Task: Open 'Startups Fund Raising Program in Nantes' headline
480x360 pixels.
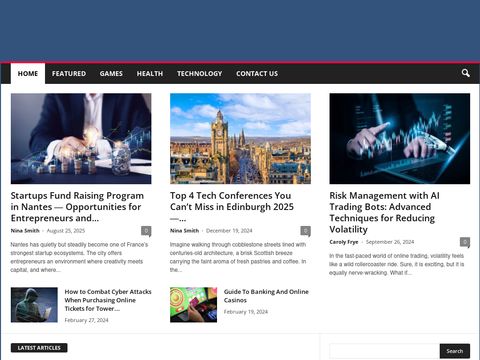Action: 77,207
